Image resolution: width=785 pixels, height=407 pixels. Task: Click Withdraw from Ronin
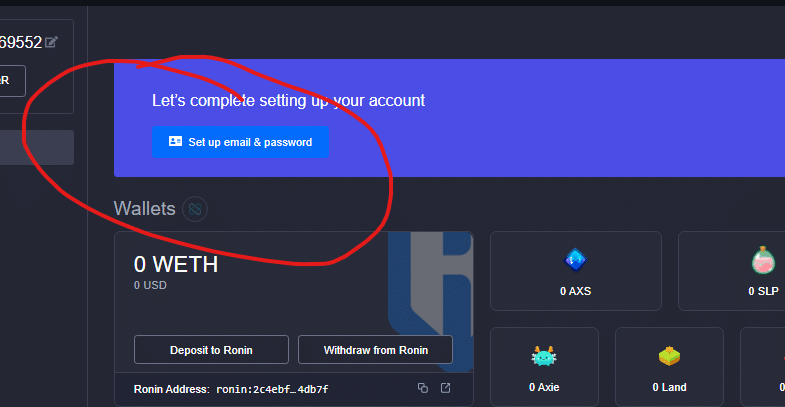pos(375,350)
